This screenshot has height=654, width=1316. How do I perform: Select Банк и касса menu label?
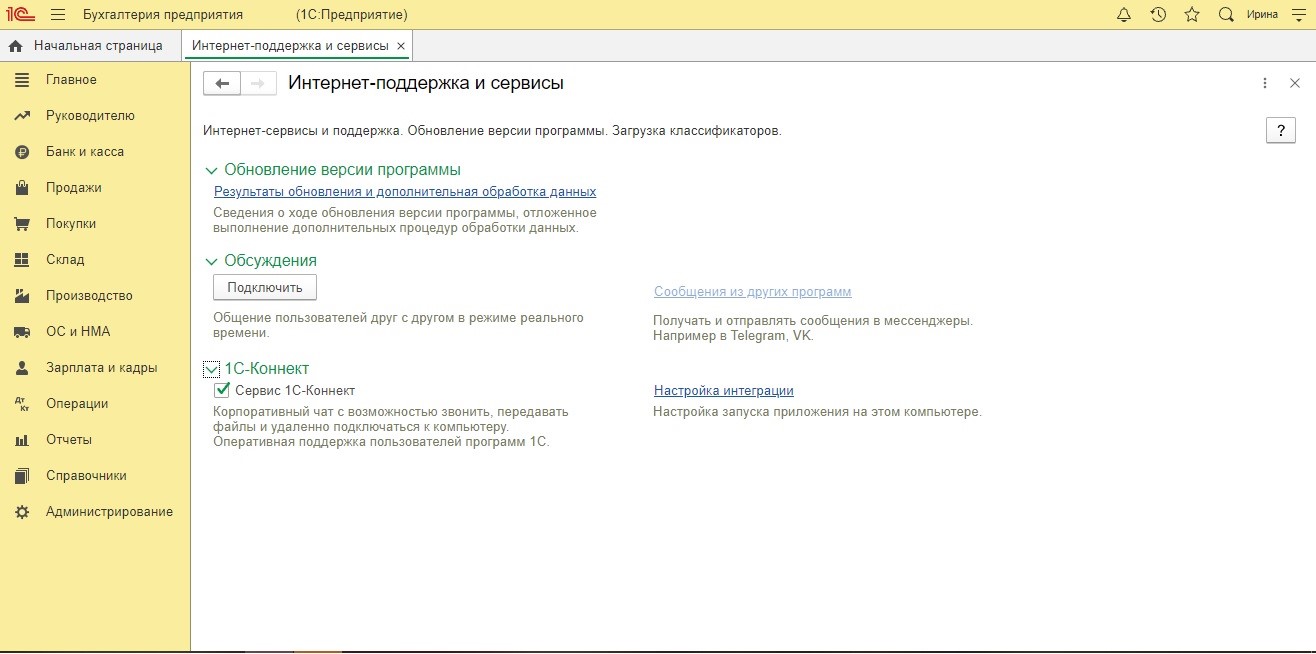point(85,152)
